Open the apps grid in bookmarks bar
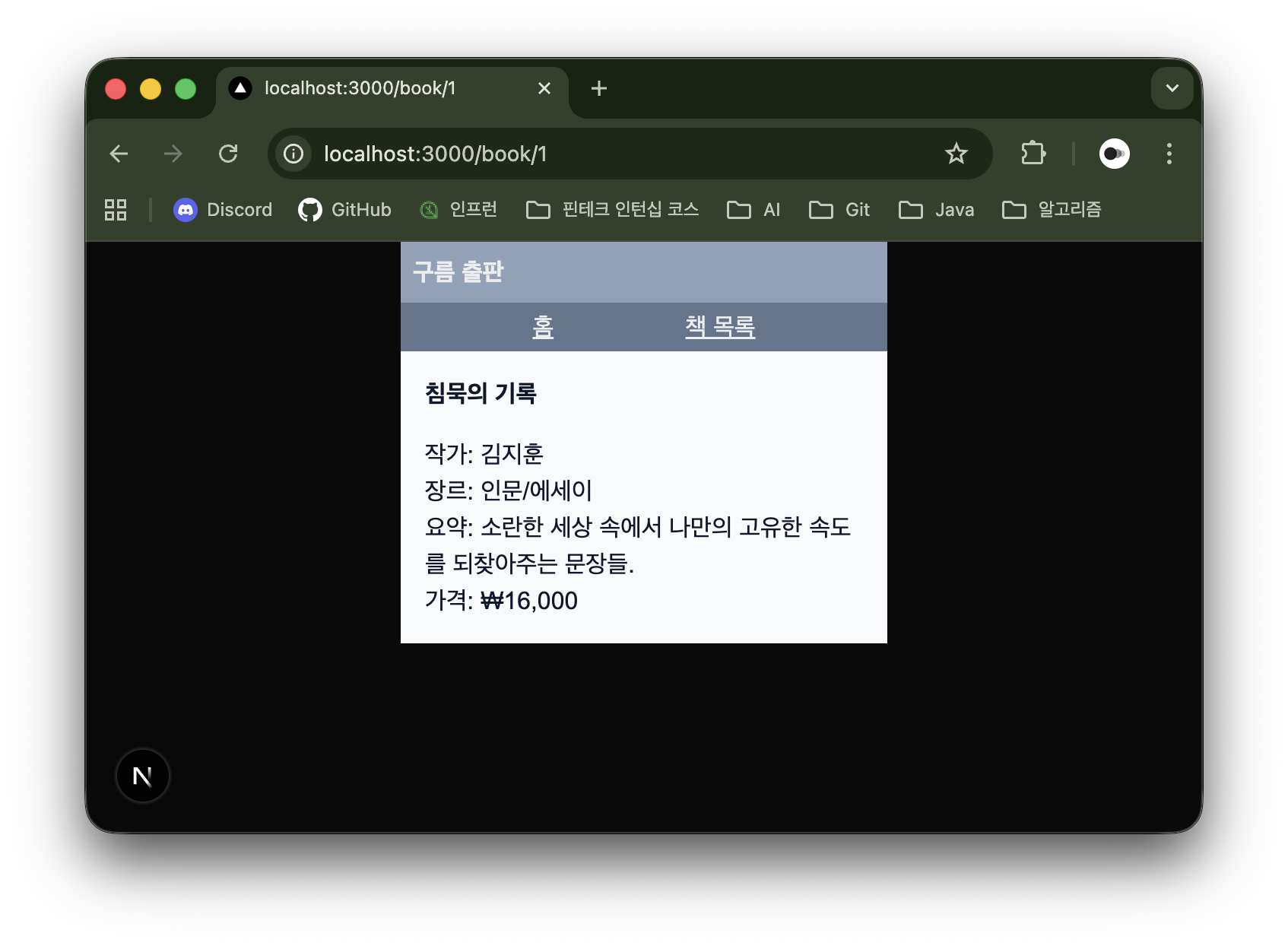The width and height of the screenshot is (1288, 946). point(116,210)
